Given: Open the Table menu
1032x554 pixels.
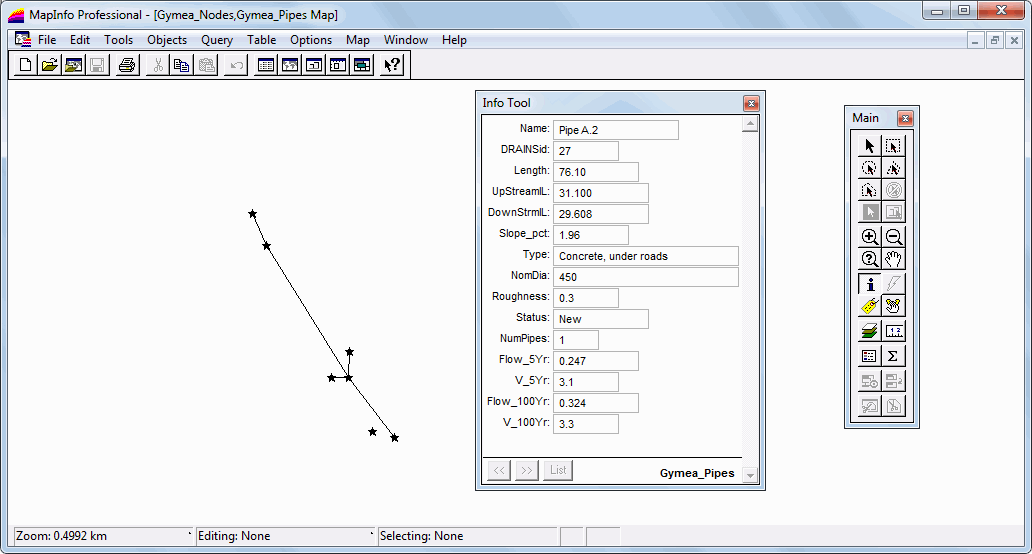Looking at the screenshot, I should [x=261, y=40].
